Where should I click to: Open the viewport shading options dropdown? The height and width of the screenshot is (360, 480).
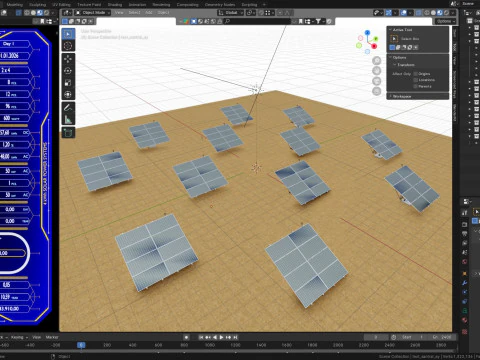tap(453, 13)
